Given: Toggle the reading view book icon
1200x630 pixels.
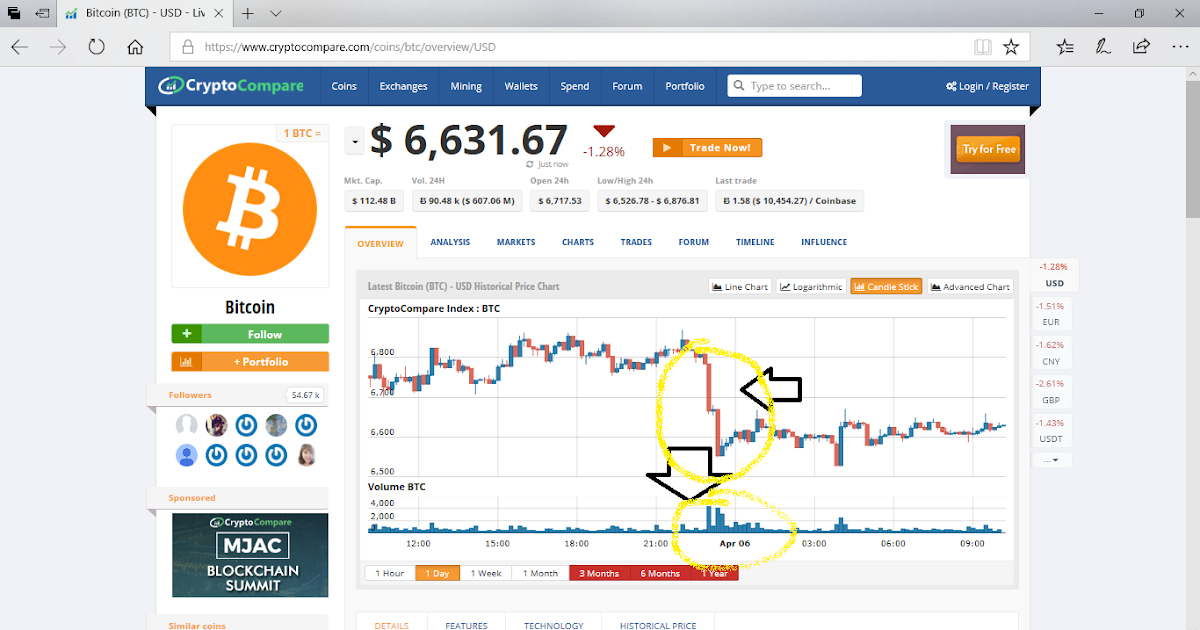Looking at the screenshot, I should [983, 47].
